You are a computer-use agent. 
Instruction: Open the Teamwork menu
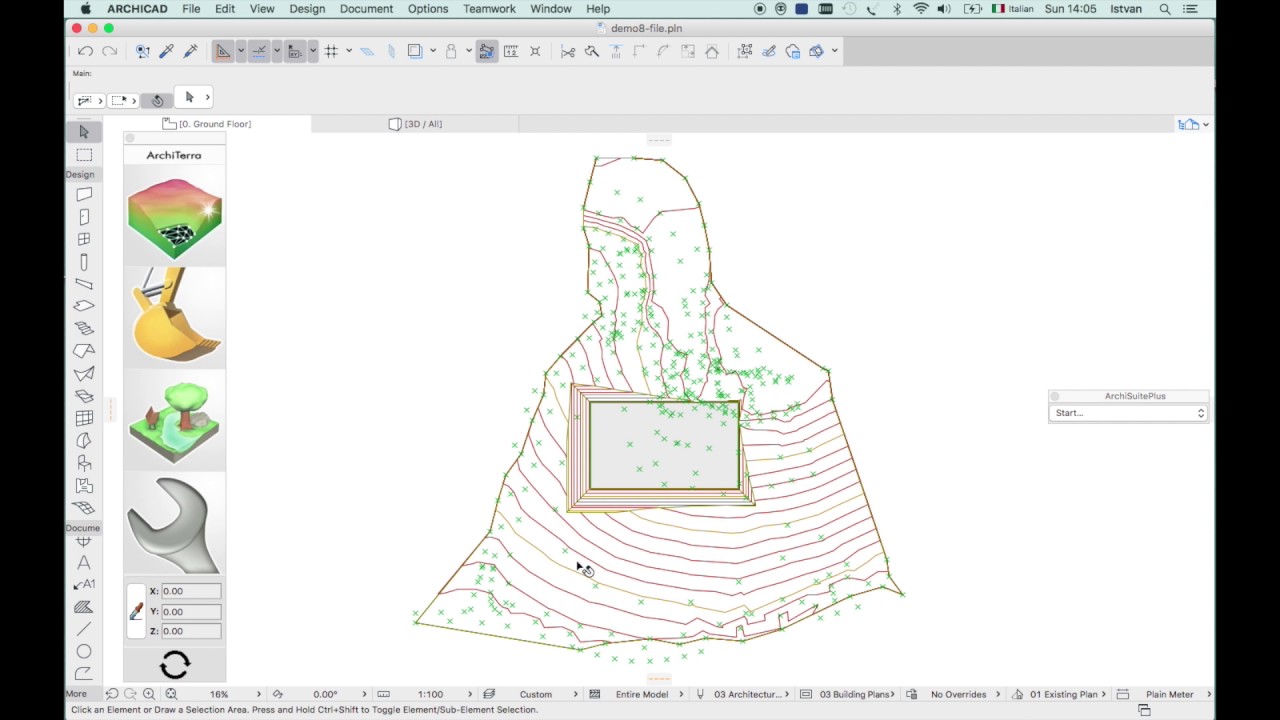(489, 9)
